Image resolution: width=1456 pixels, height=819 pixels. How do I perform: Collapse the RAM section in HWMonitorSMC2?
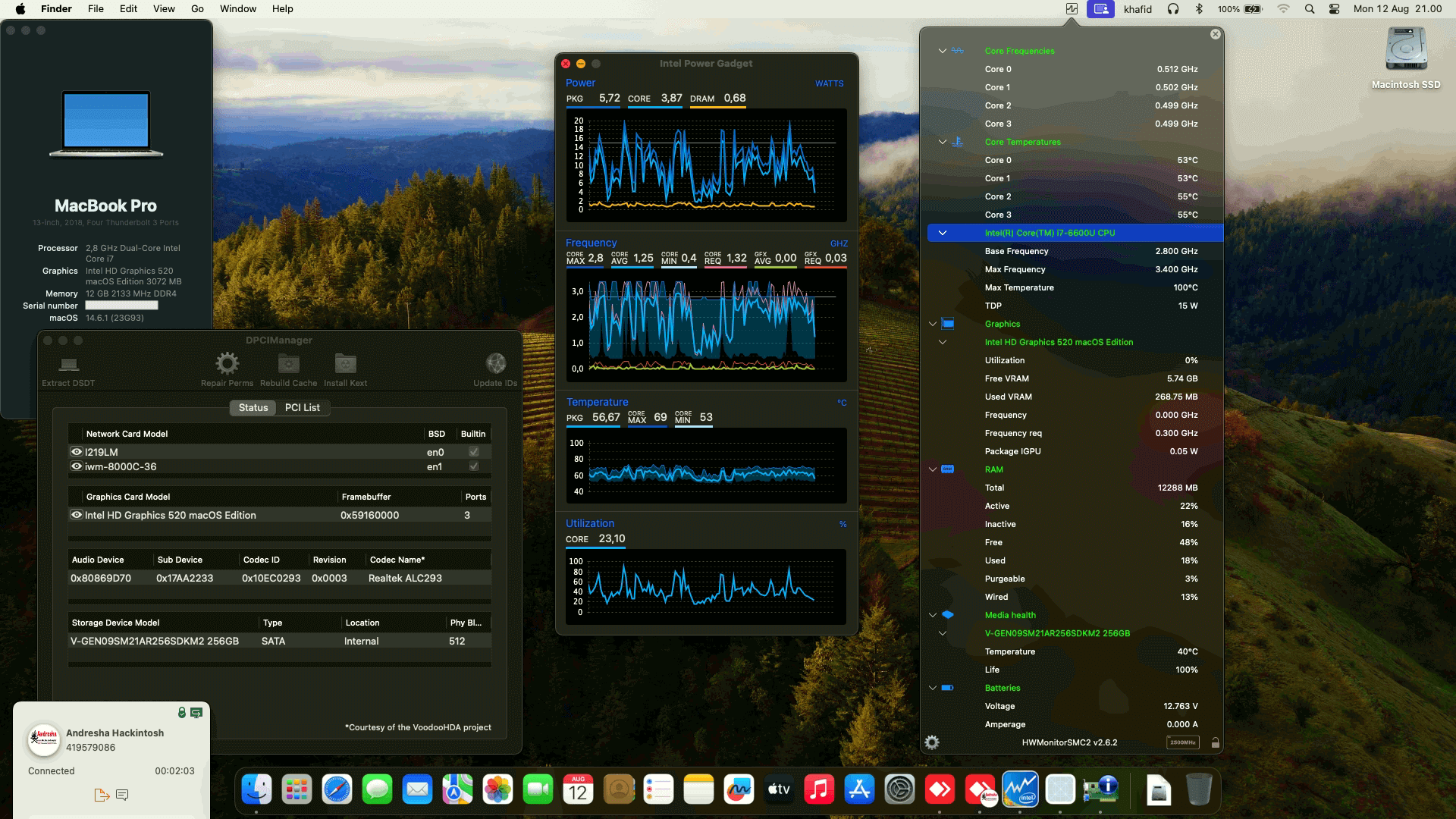(x=932, y=469)
